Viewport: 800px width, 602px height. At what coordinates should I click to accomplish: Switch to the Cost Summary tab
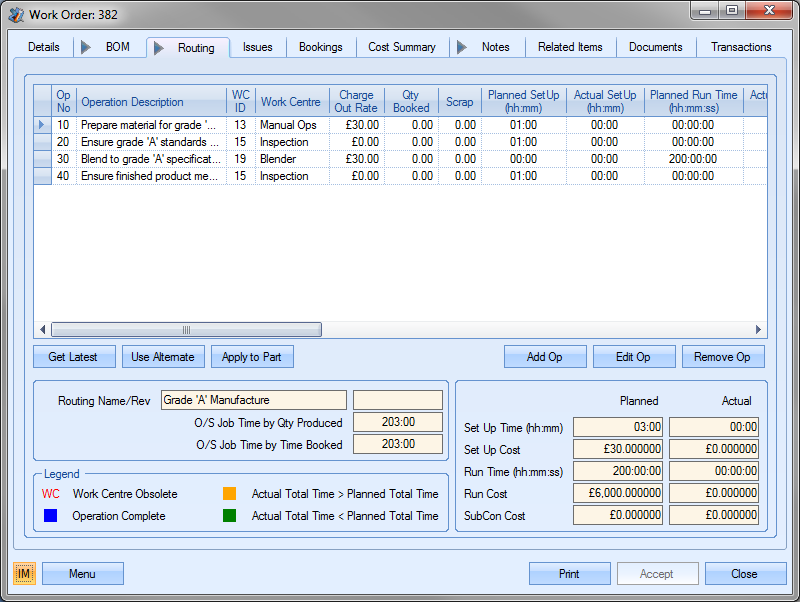pos(401,47)
